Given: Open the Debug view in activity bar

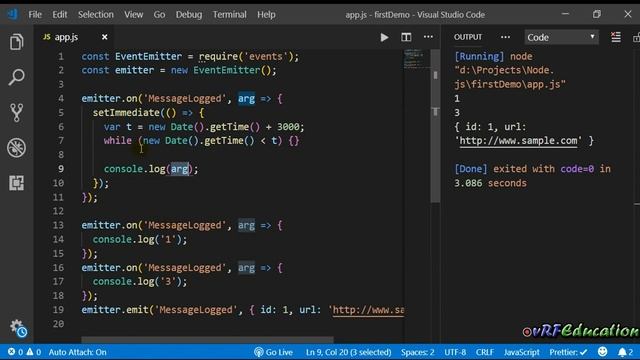Looking at the screenshot, I should click(16, 148).
